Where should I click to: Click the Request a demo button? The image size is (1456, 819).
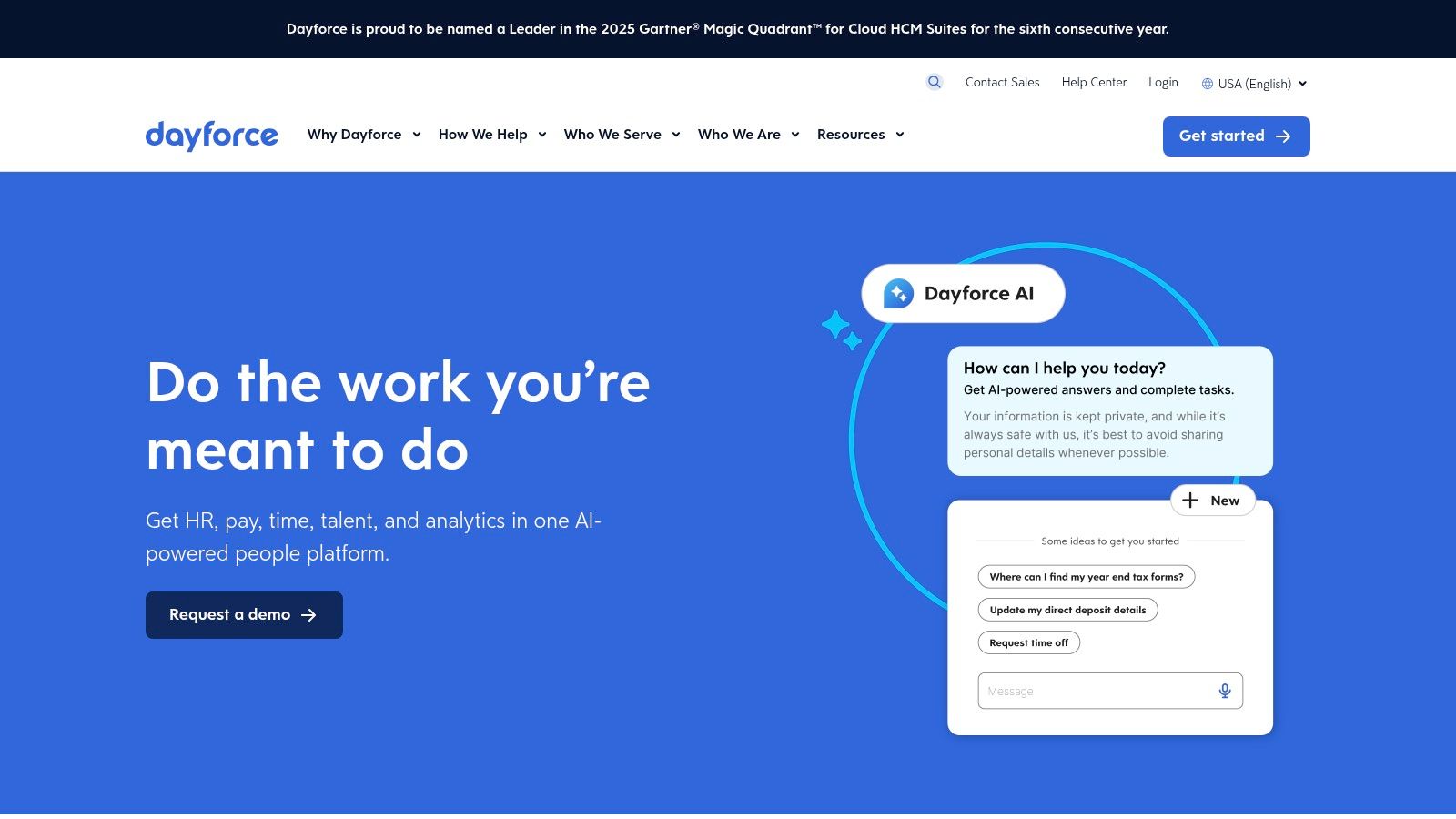tap(243, 614)
